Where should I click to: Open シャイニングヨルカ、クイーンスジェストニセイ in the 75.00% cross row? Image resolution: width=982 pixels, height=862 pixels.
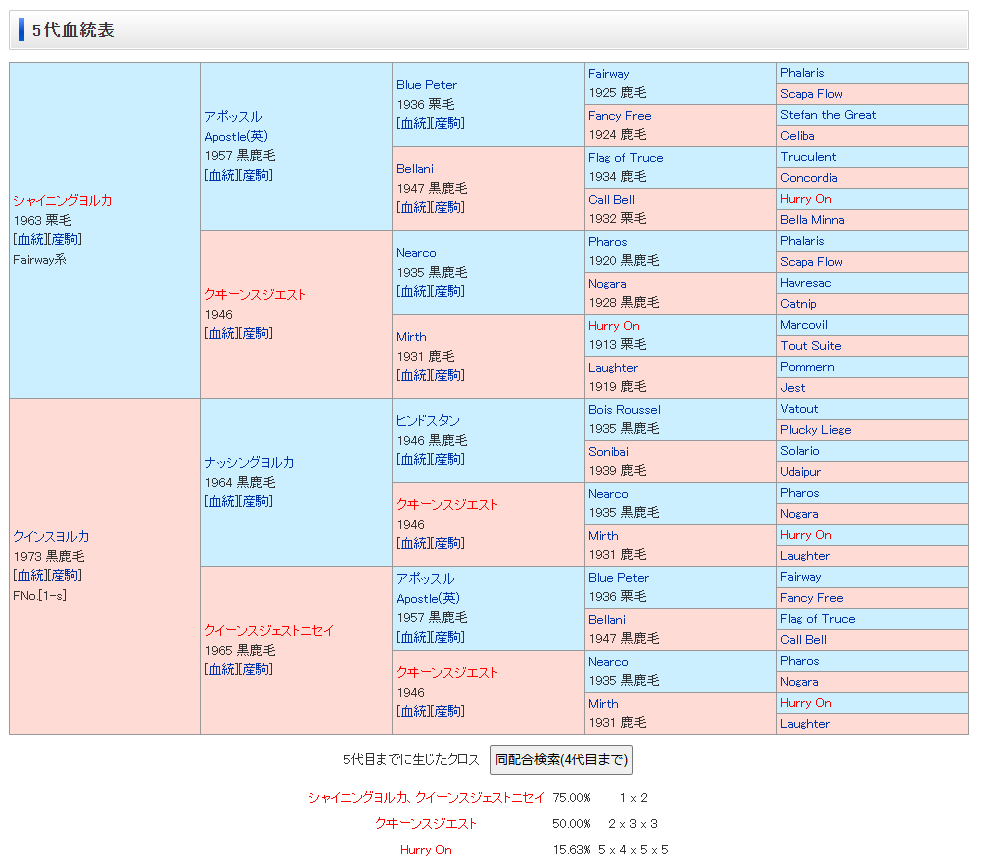coord(426,797)
